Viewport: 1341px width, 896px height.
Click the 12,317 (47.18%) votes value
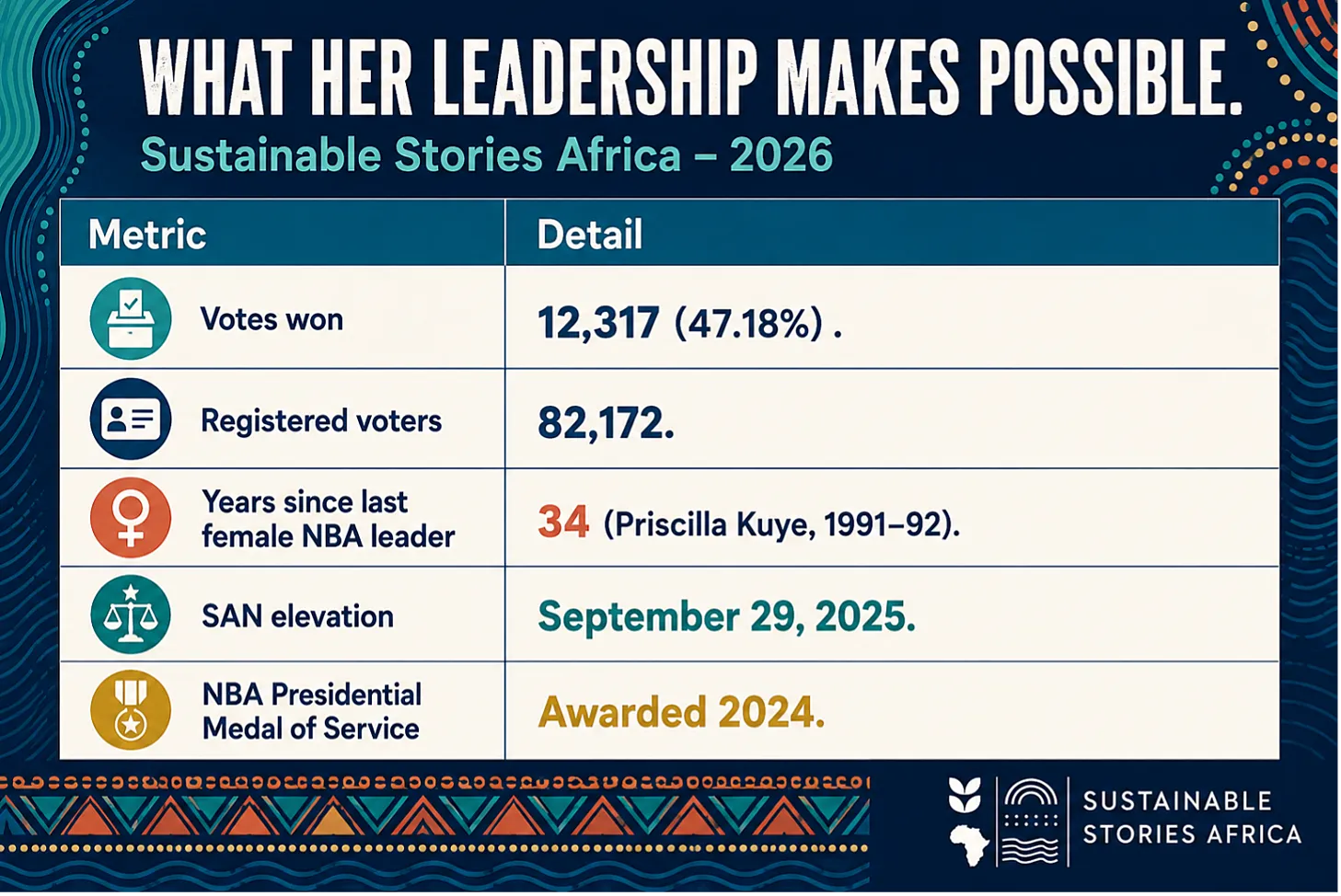tap(689, 323)
